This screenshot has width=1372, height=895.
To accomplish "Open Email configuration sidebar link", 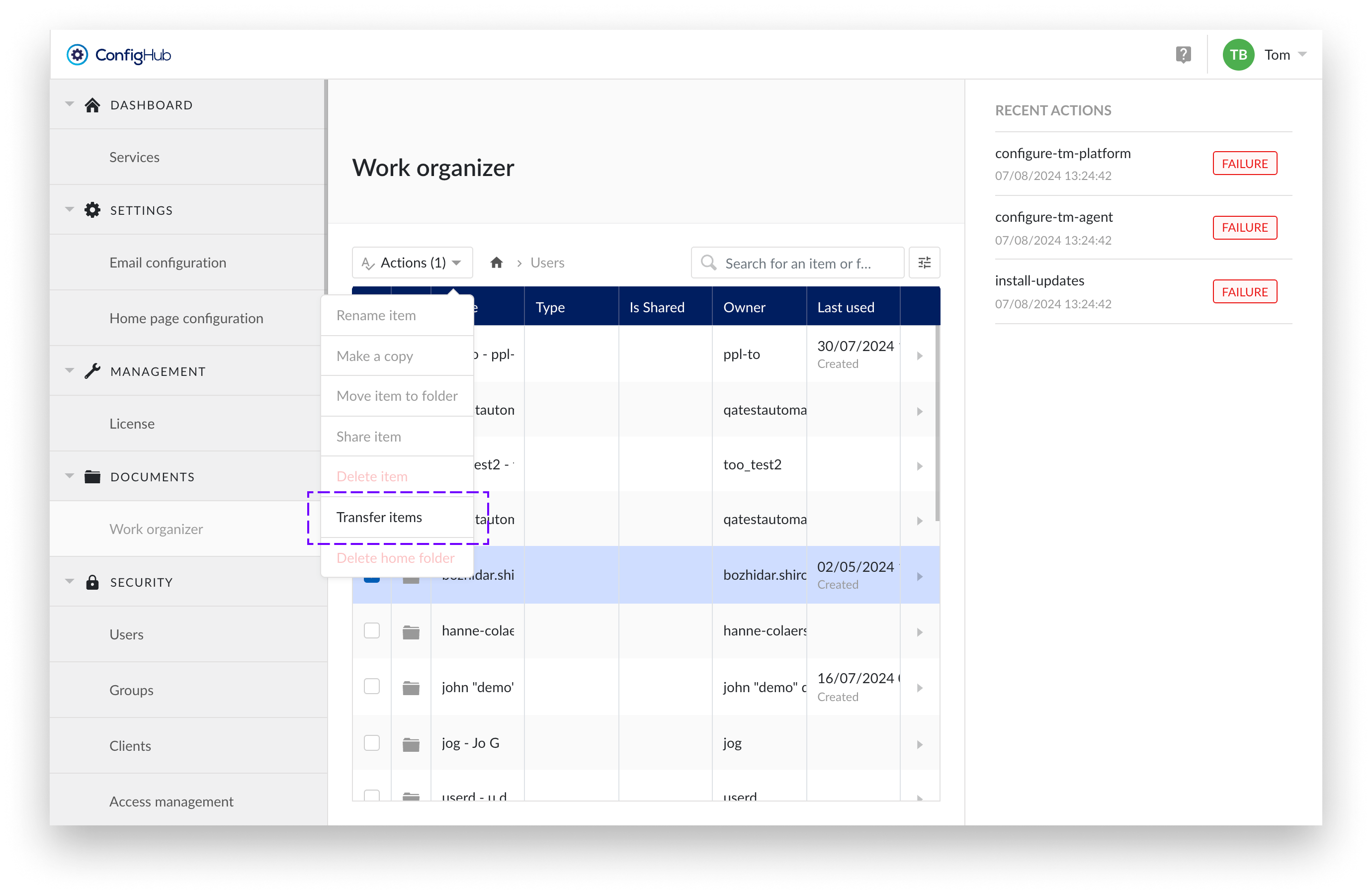I will click(168, 263).
